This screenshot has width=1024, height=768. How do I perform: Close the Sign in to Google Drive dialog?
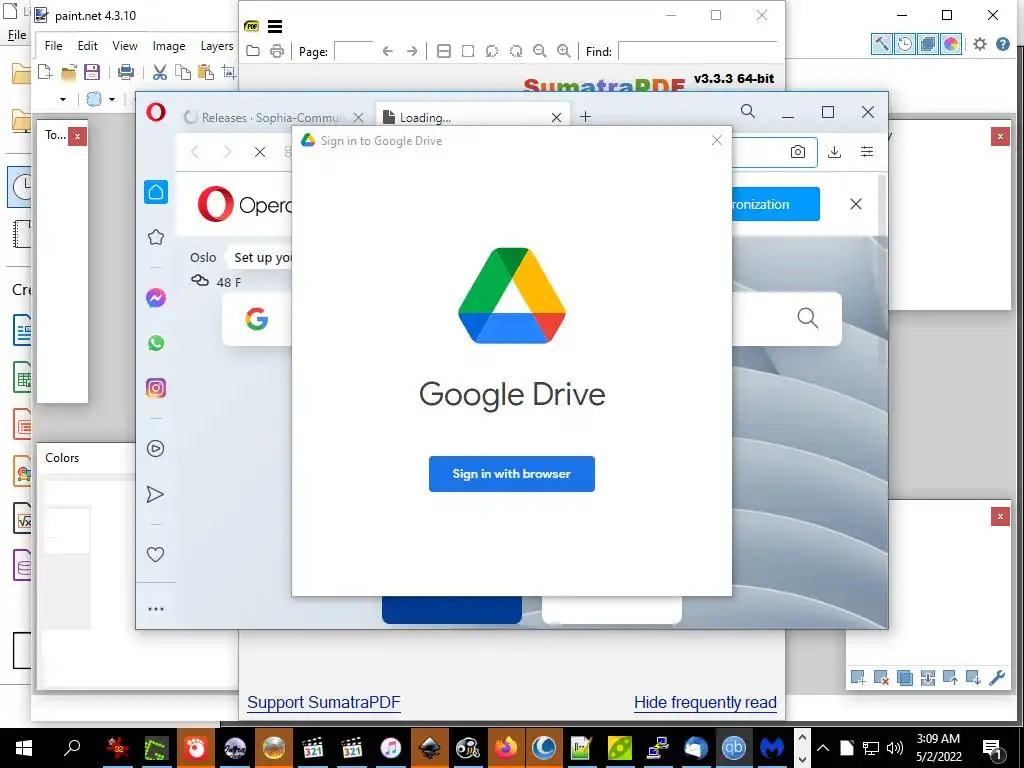716,140
